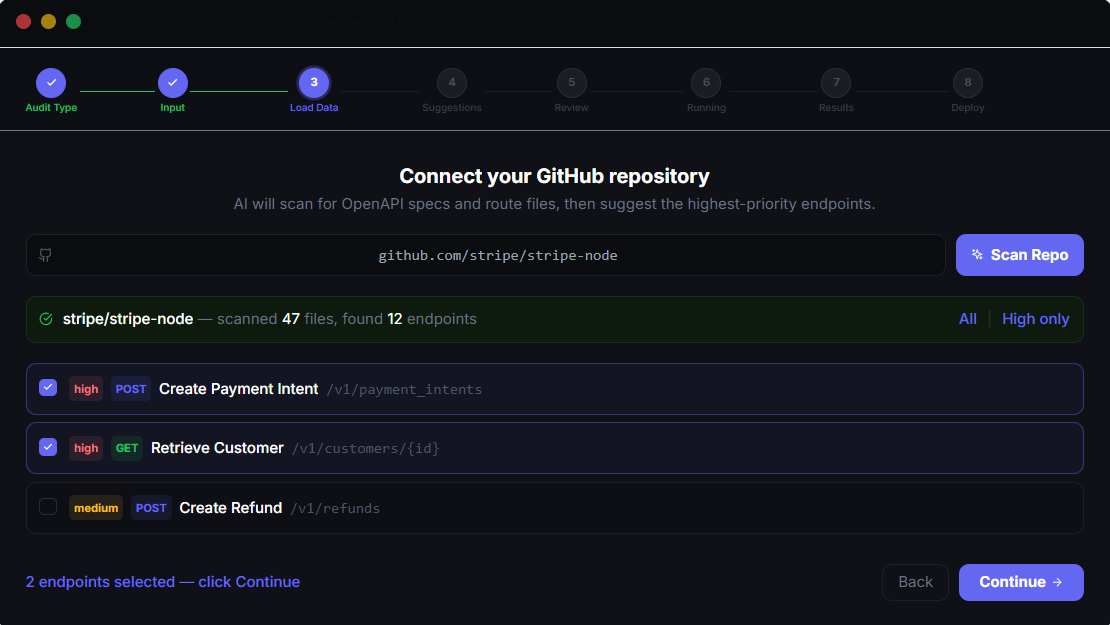Show All endpoints filter
Viewport: 1110px width, 625px height.
tap(968, 319)
